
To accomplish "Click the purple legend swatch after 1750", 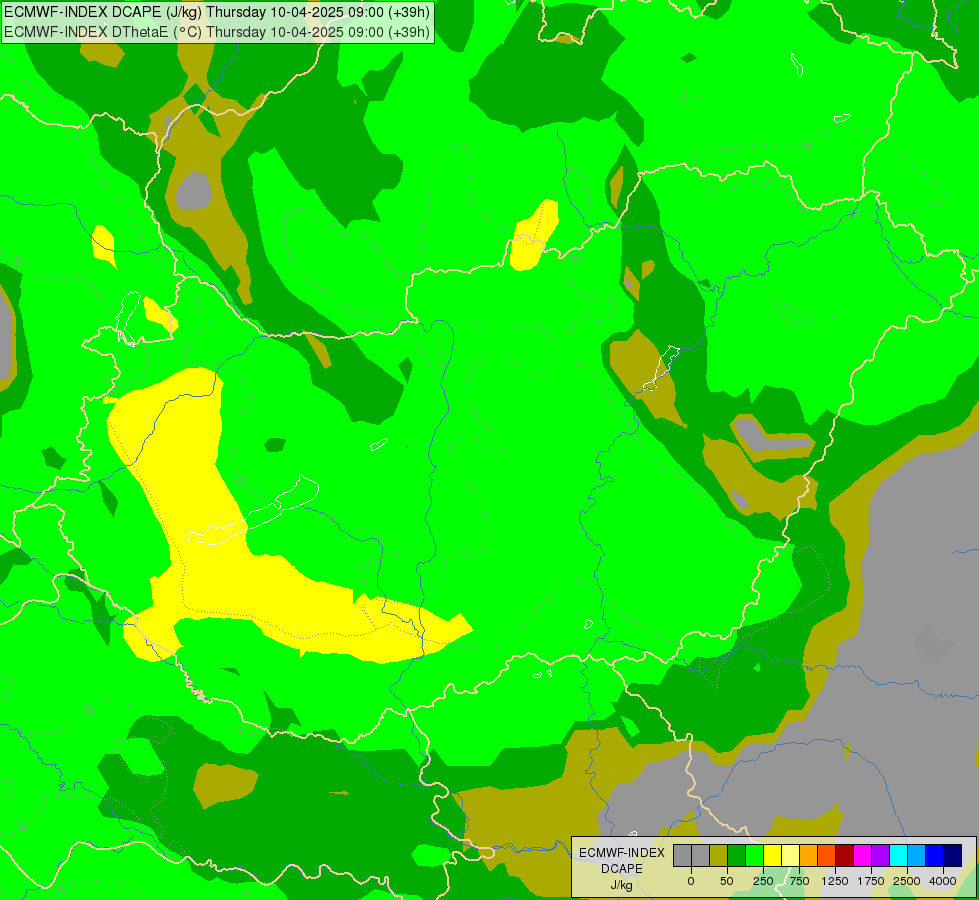I will tap(880, 855).
